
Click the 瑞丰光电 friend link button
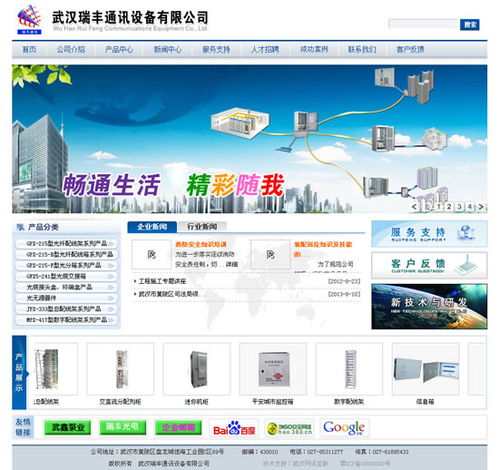point(123,427)
